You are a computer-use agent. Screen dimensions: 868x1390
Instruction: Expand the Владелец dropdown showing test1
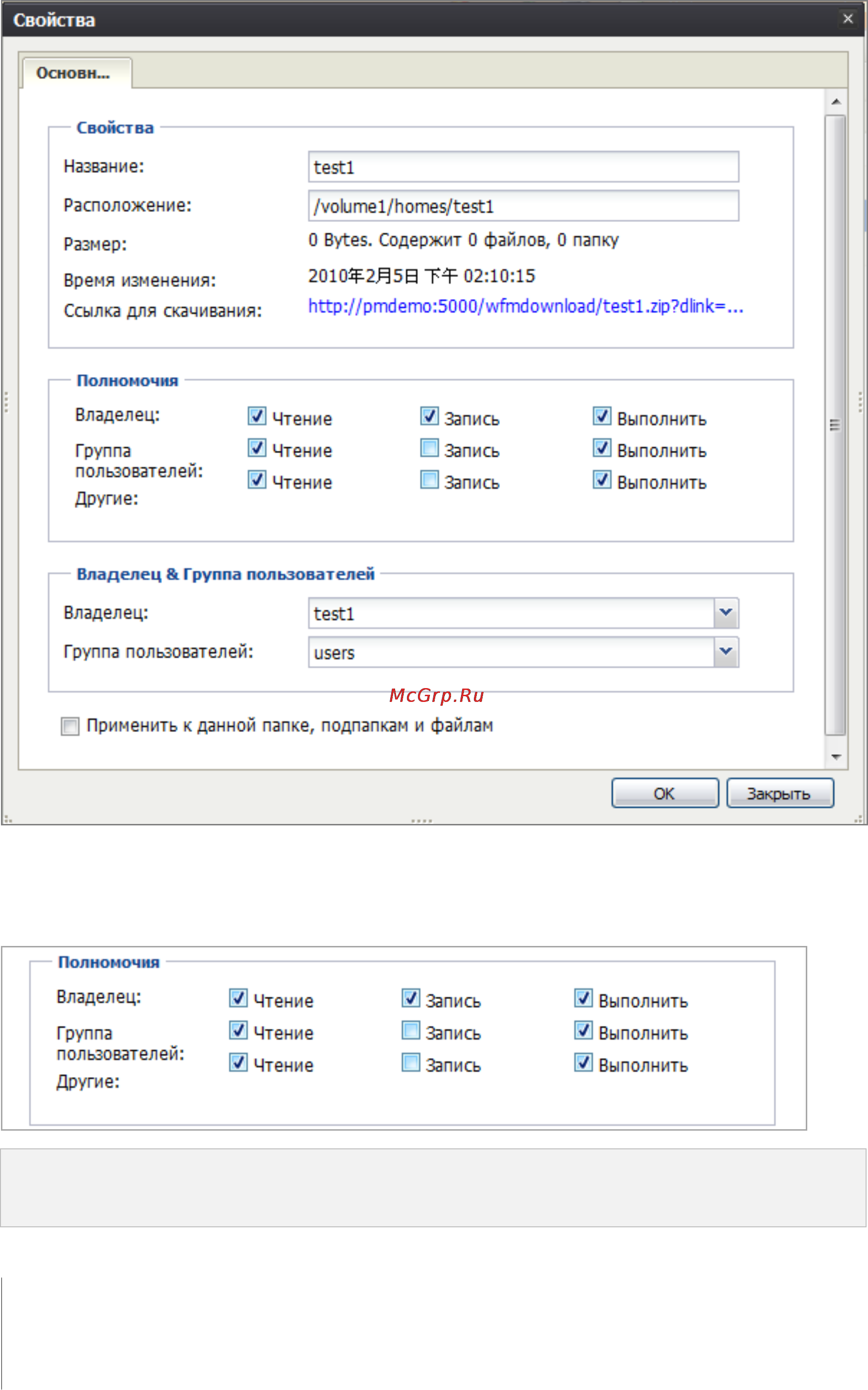[725, 613]
